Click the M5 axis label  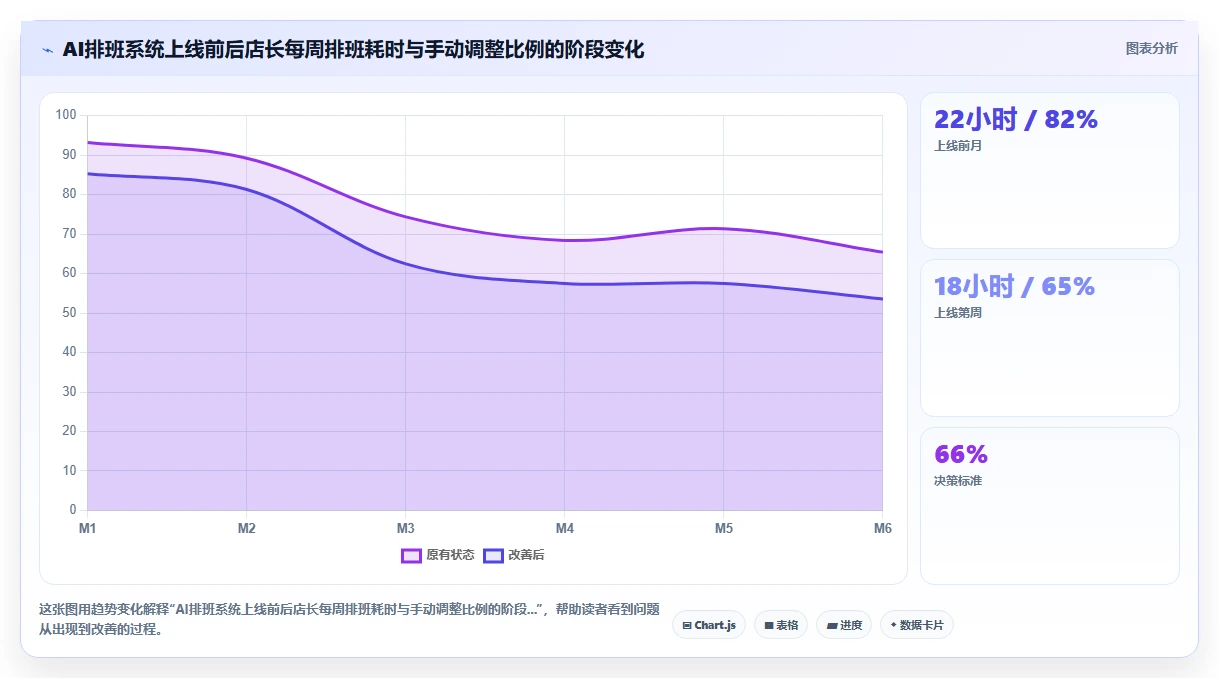click(x=723, y=528)
